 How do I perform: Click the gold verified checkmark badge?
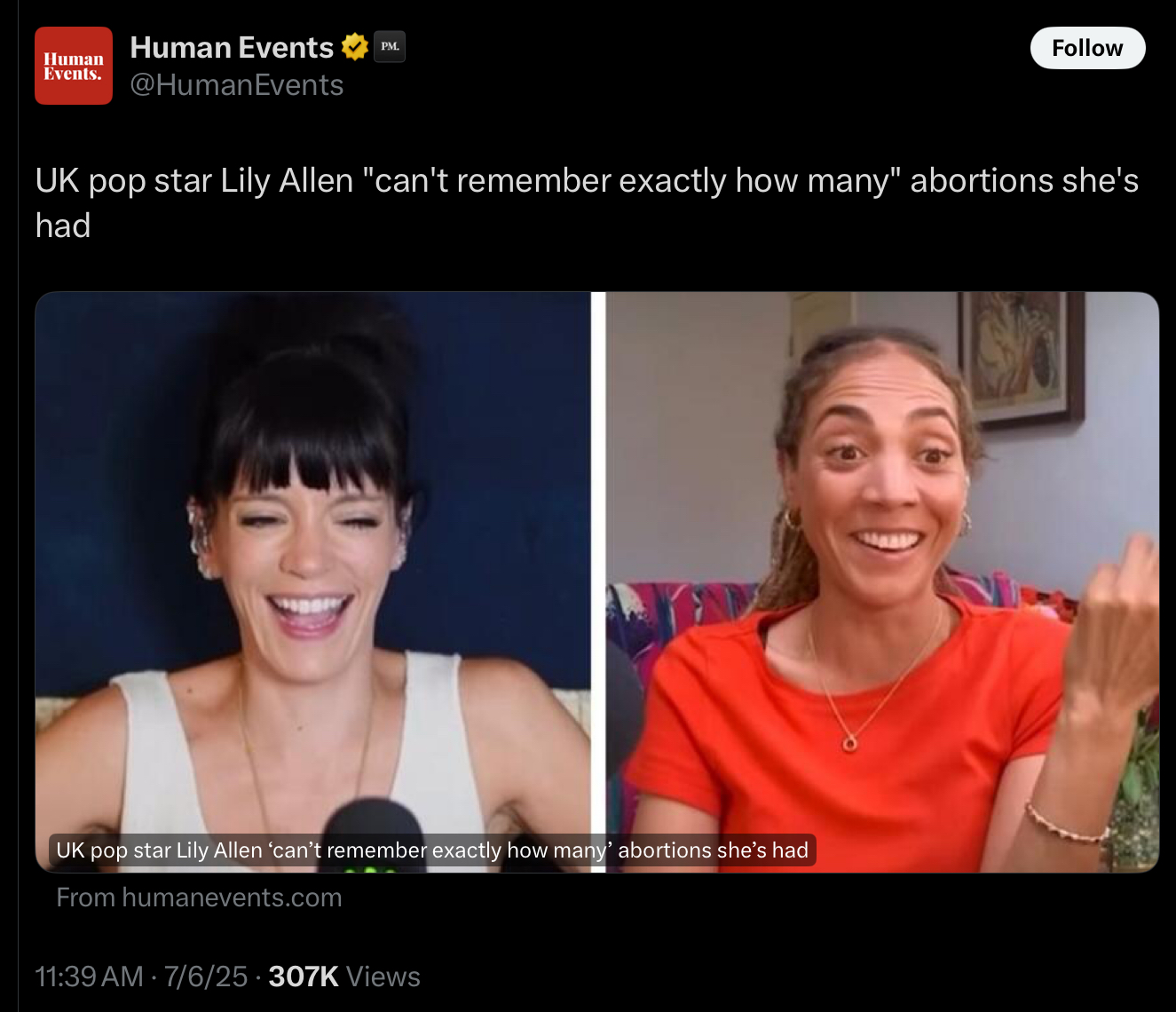click(x=354, y=46)
